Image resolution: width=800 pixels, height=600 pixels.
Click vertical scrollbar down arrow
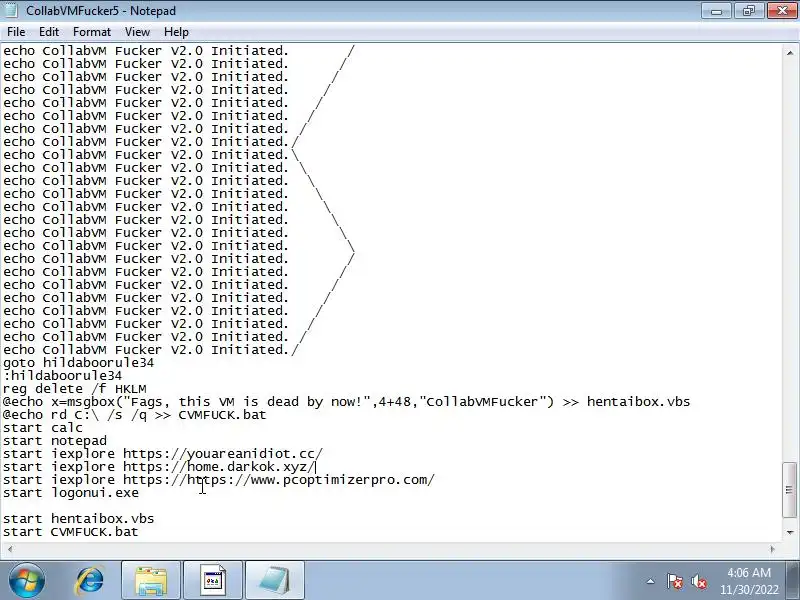pos(790,533)
